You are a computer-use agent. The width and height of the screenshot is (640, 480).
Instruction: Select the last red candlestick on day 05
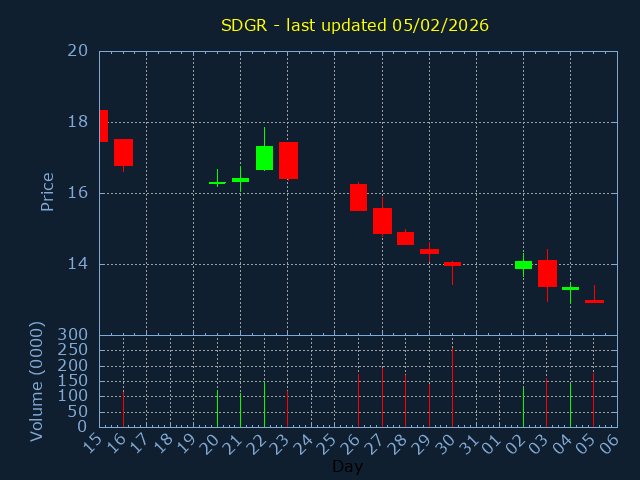594,301
